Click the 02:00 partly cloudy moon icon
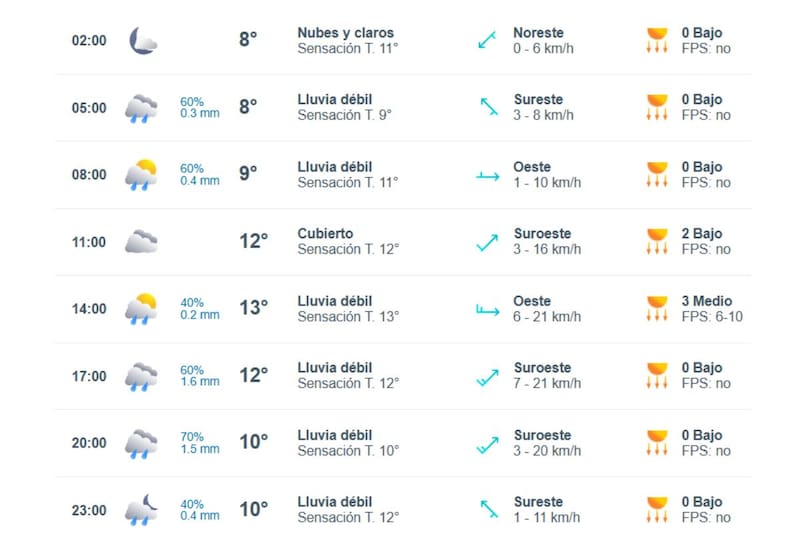The image size is (800, 533). (x=143, y=40)
